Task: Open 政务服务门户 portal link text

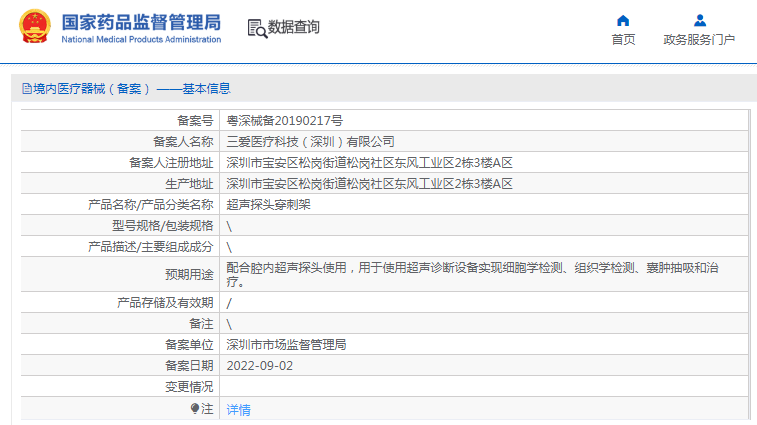Action: (699, 40)
